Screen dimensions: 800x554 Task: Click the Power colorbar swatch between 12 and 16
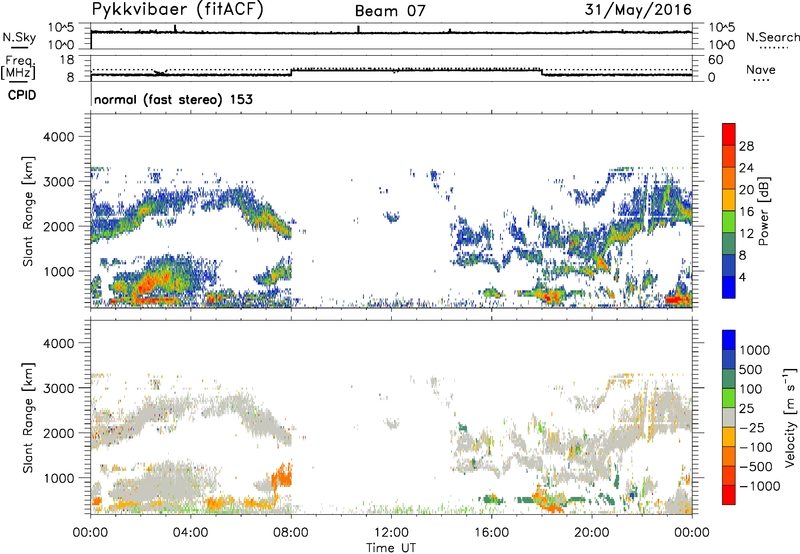click(729, 221)
